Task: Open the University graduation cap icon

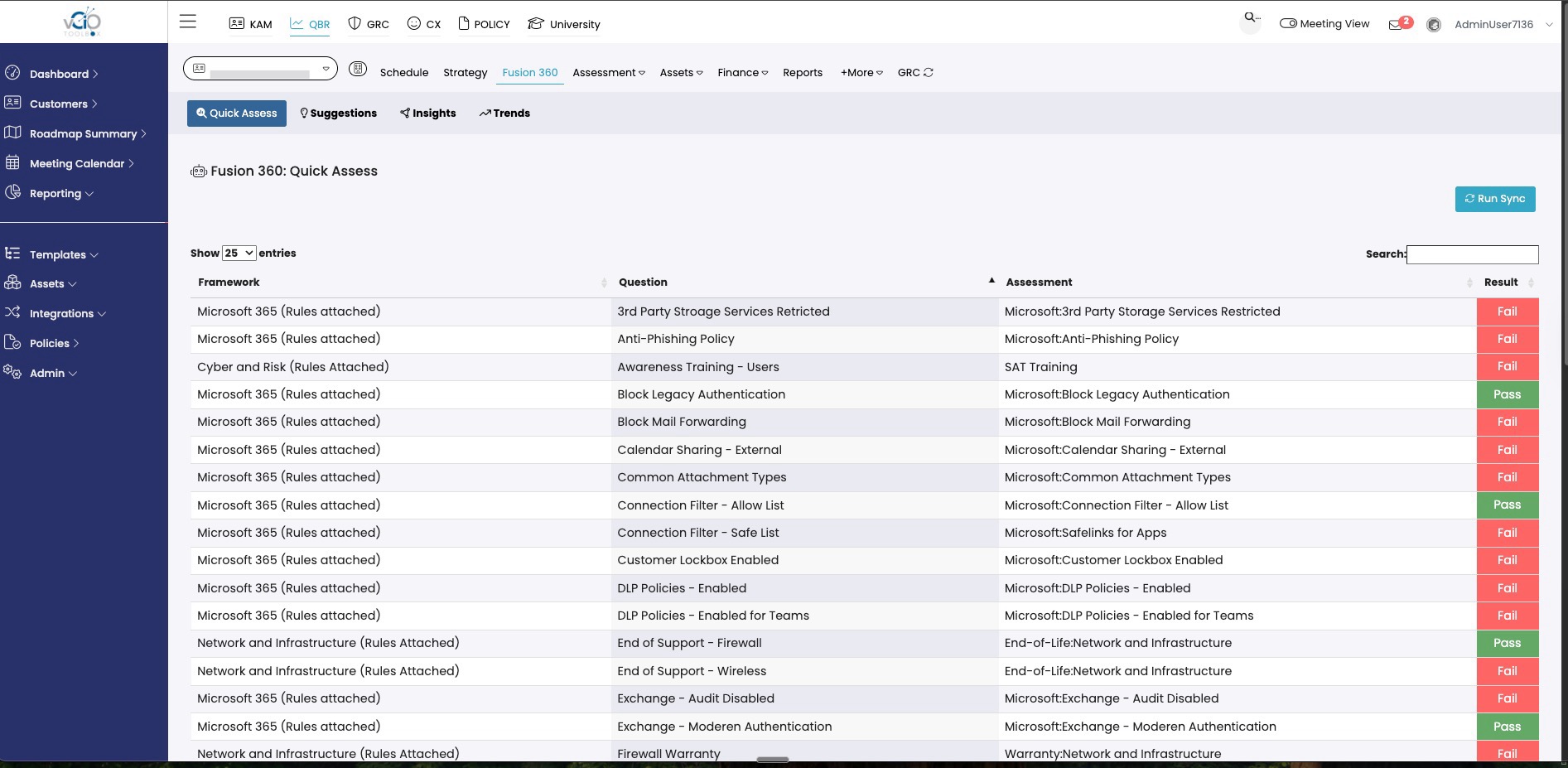Action: 536,23
